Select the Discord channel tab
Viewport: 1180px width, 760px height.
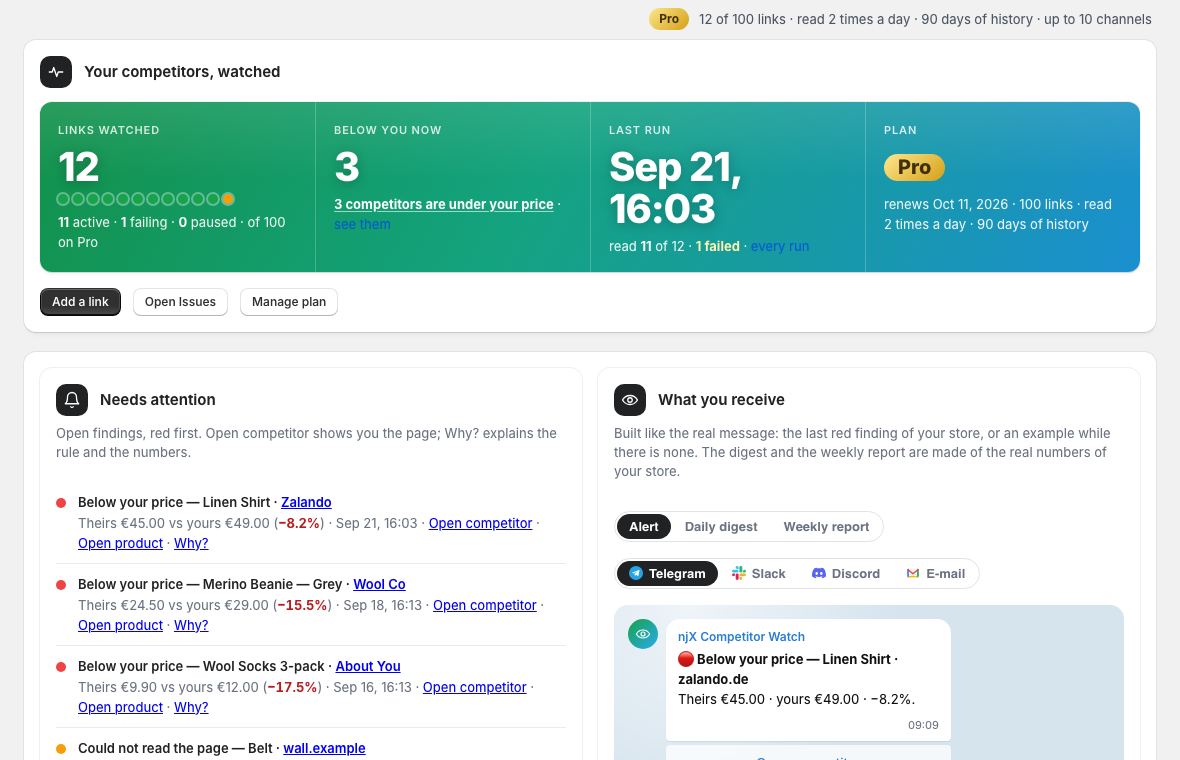[846, 573]
